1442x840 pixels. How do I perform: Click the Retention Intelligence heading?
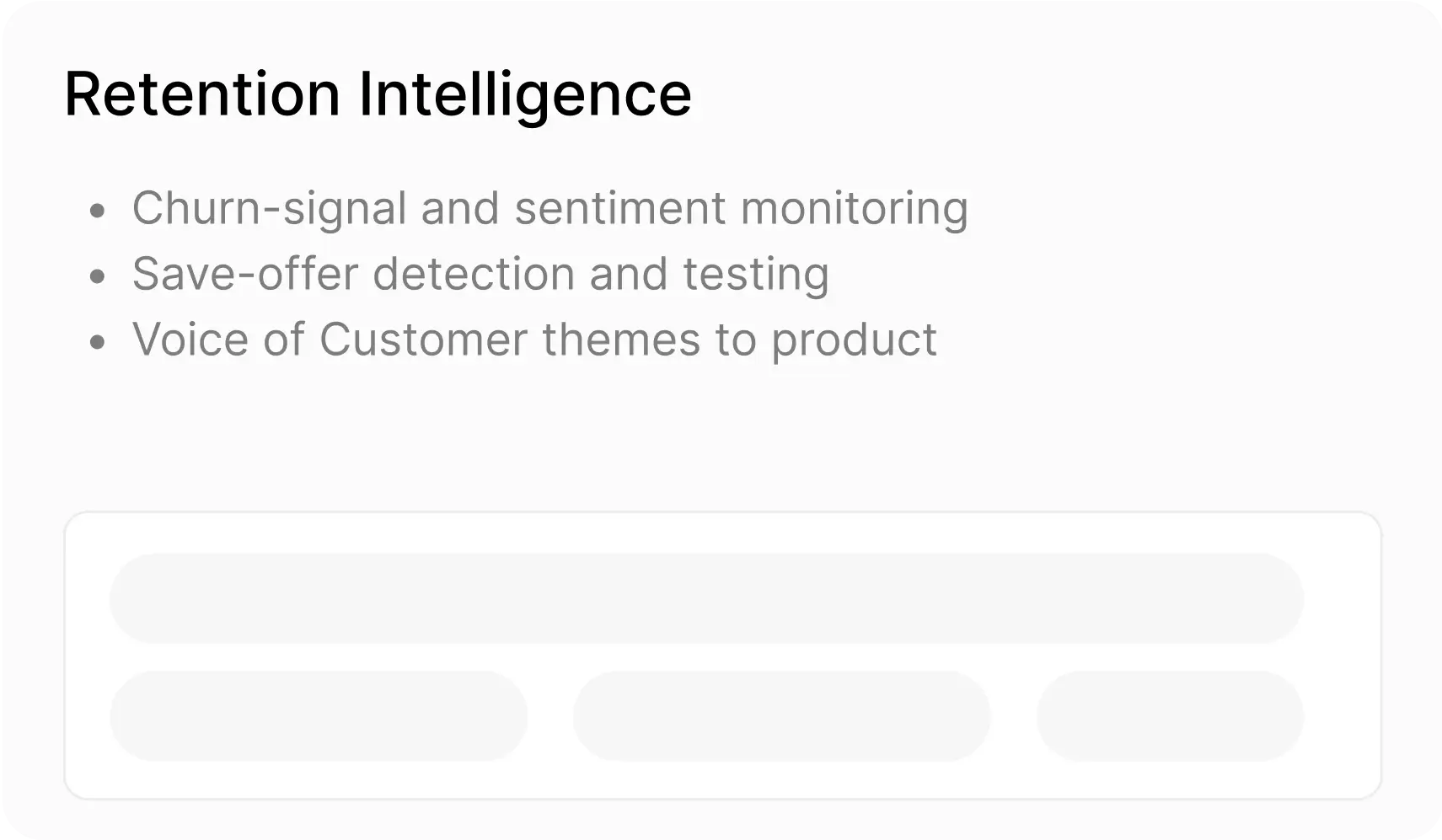pos(378,94)
